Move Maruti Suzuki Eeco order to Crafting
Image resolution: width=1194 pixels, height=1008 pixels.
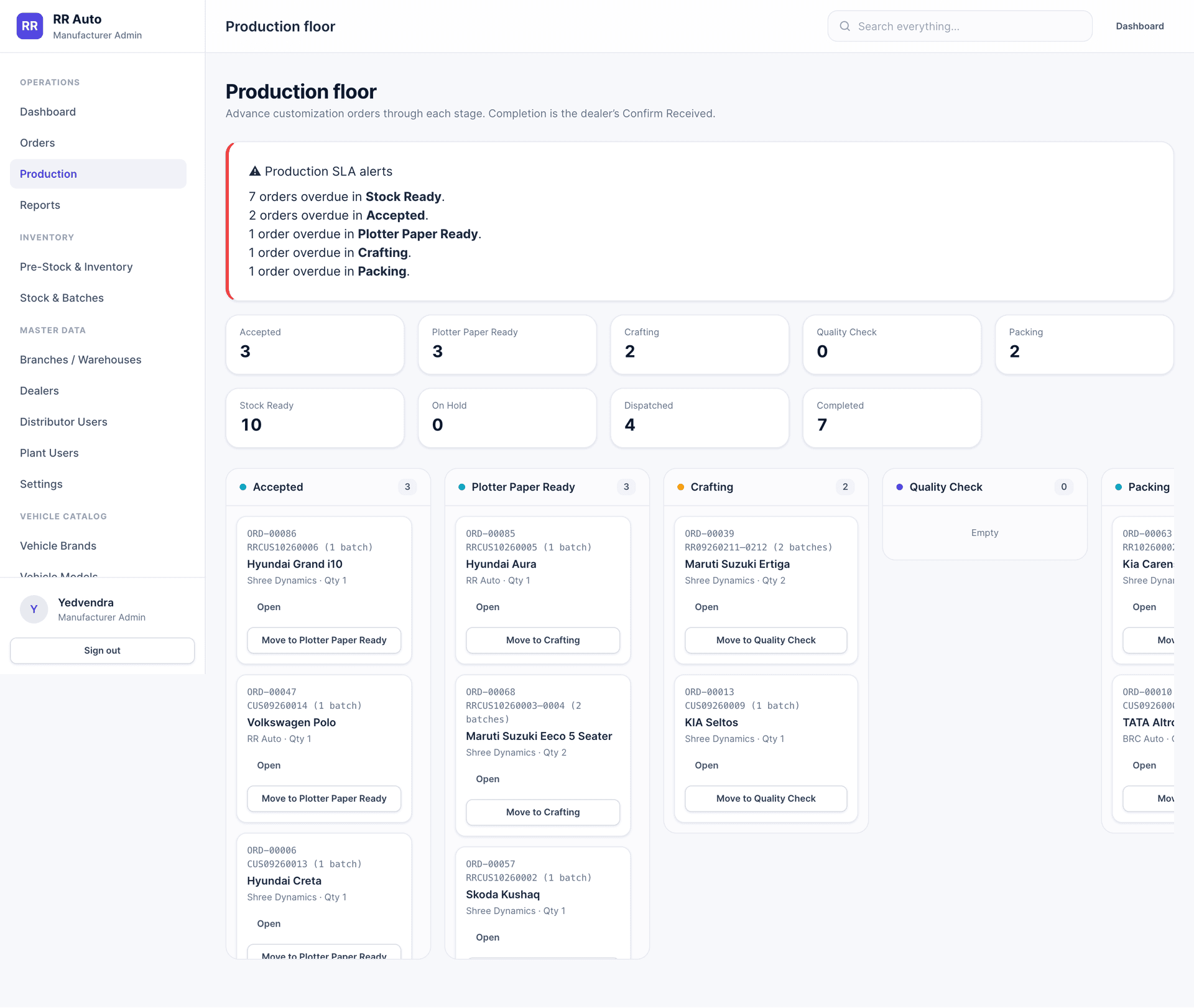point(543,813)
